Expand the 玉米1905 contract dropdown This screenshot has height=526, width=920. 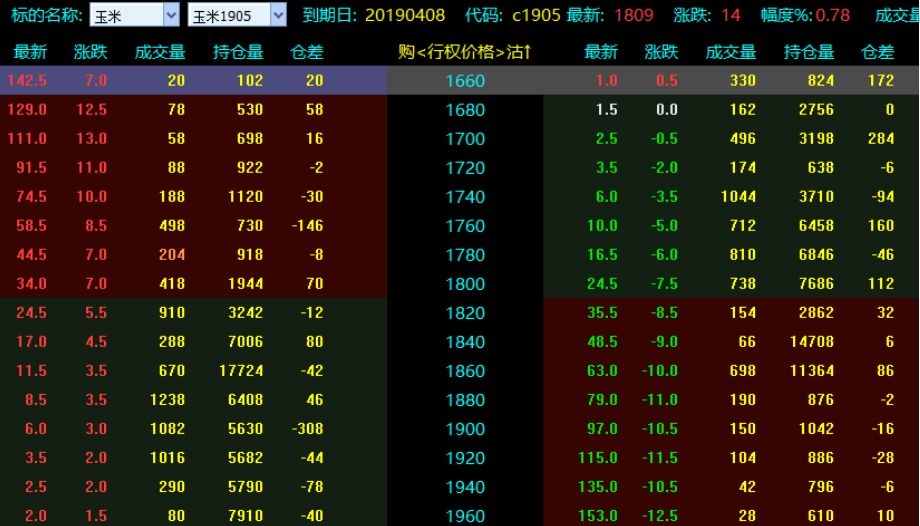(x=277, y=15)
